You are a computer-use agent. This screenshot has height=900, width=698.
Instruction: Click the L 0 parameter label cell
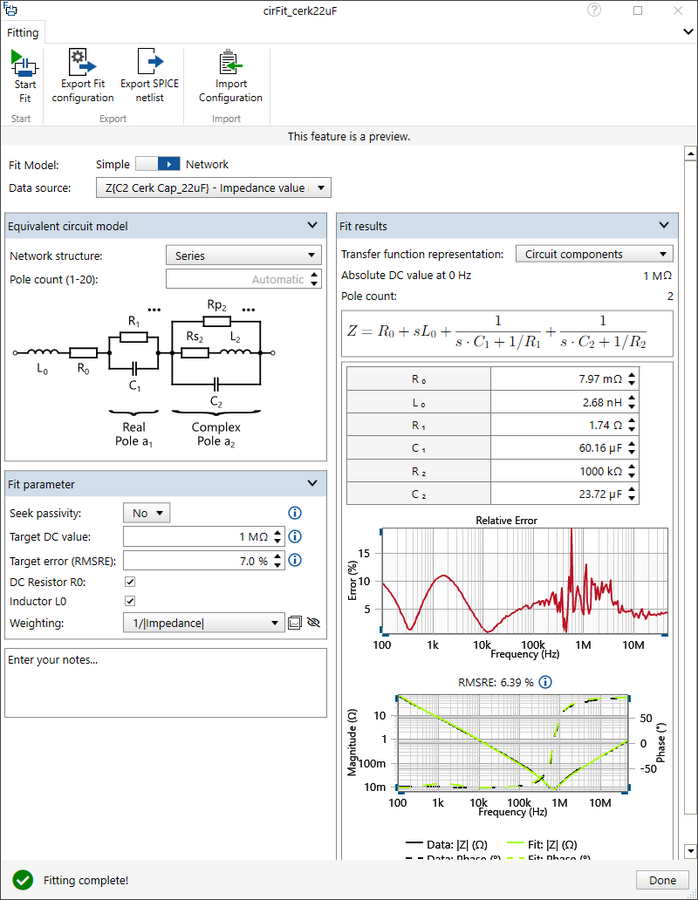pyautogui.click(x=418, y=402)
